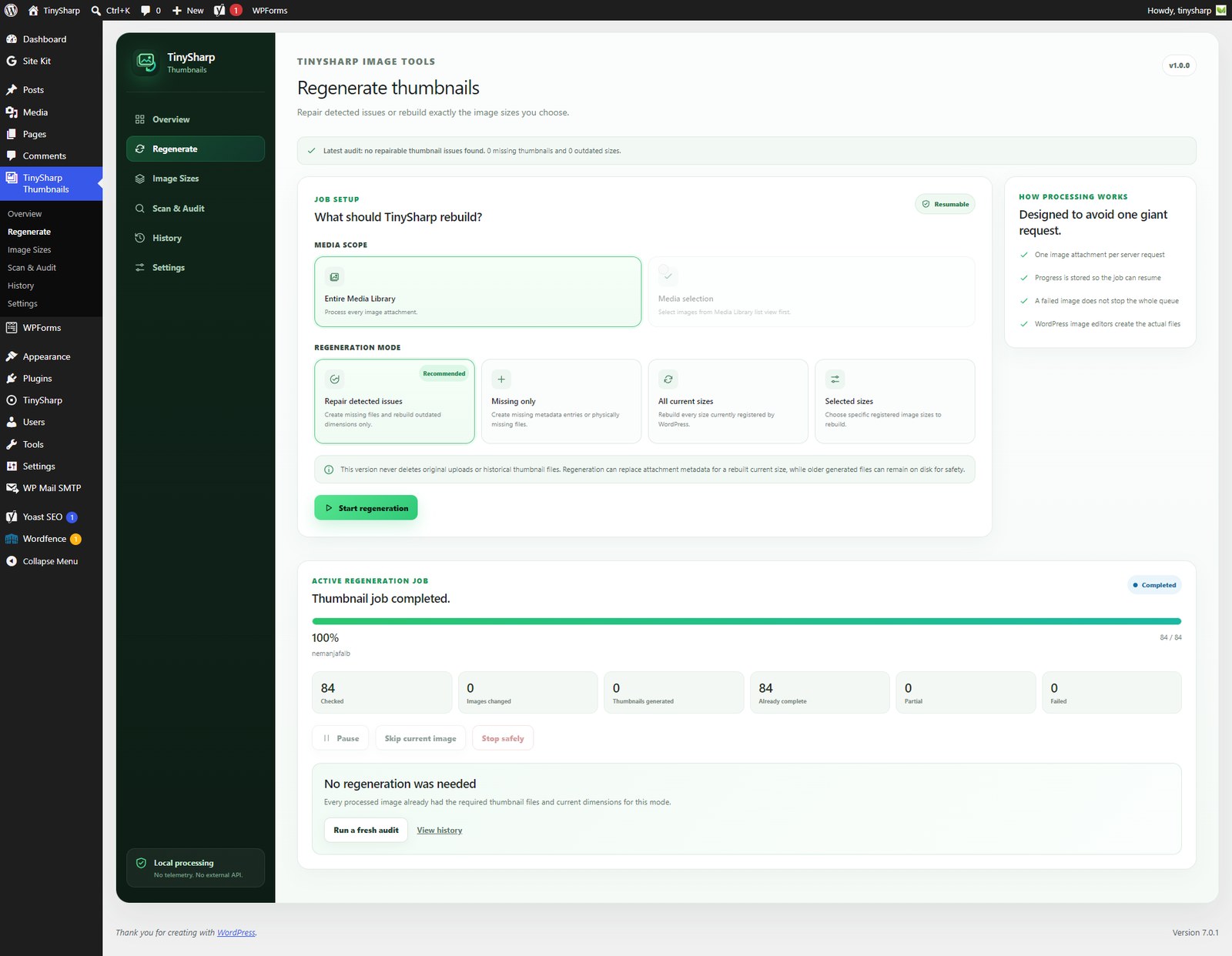The width and height of the screenshot is (1232, 956).
Task: Open comments bubble in admin bar
Action: 146,11
